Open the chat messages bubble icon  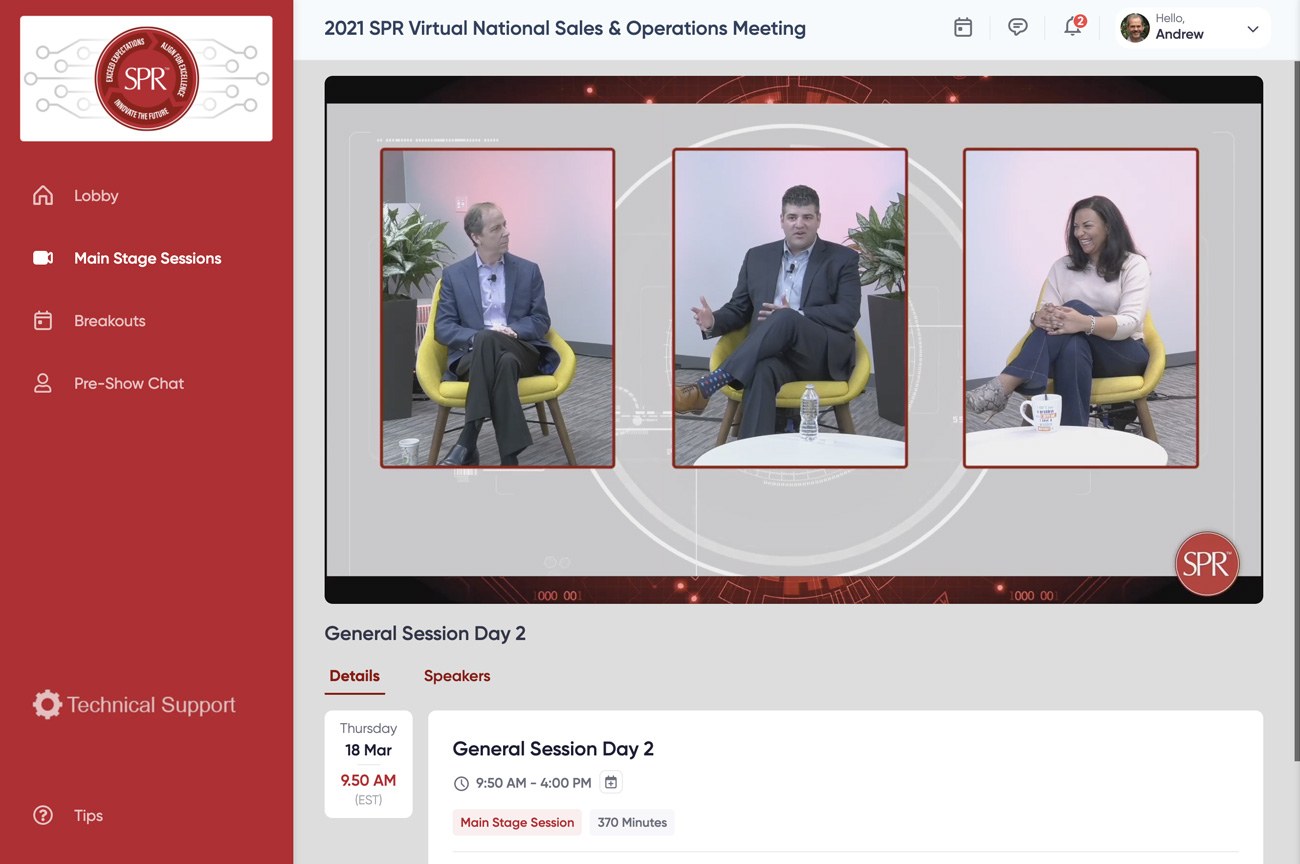1017,28
